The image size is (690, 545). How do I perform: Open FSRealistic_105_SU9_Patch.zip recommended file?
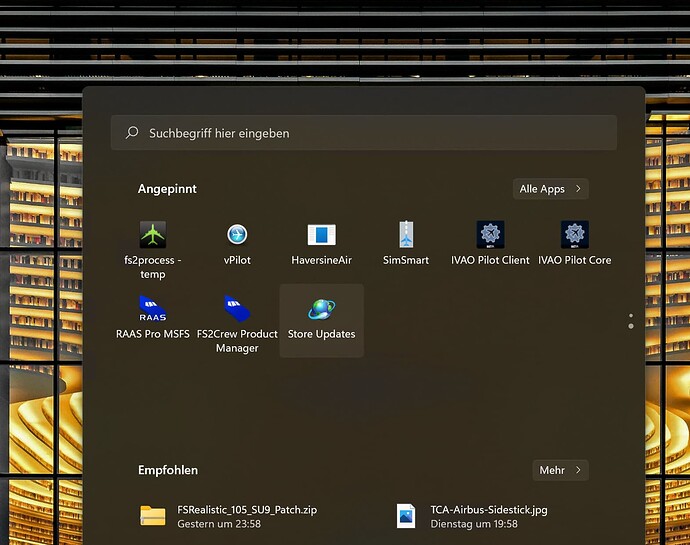[246, 516]
